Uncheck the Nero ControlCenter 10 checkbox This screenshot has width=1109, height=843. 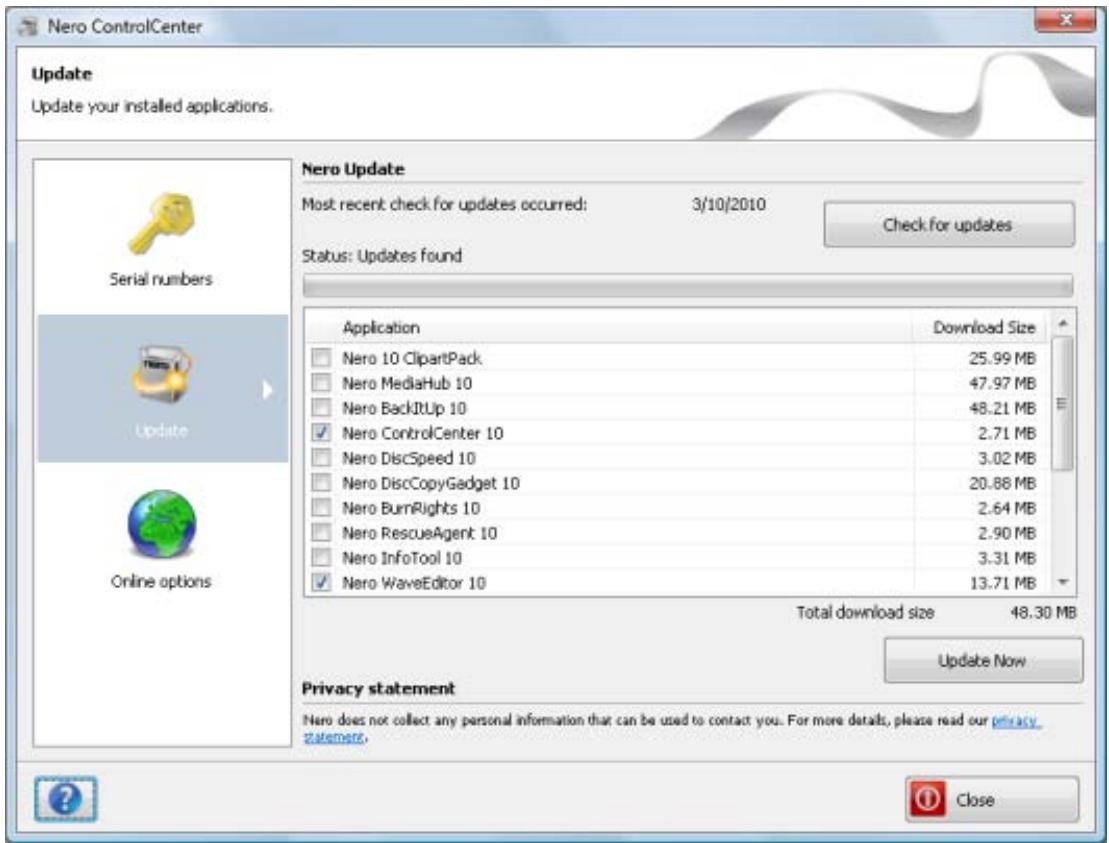coord(321,432)
